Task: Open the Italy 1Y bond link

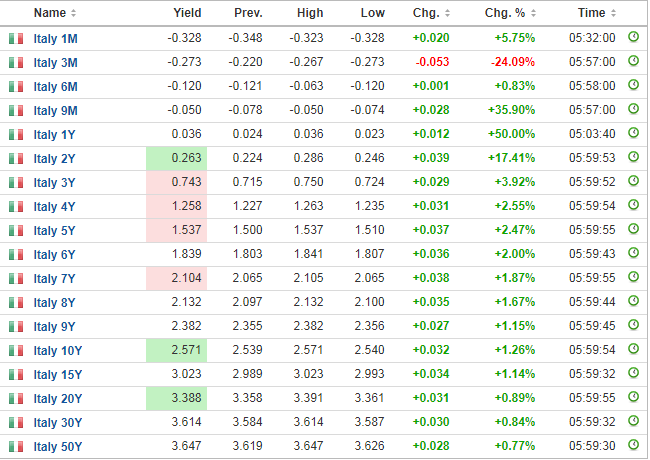Action: [54, 135]
